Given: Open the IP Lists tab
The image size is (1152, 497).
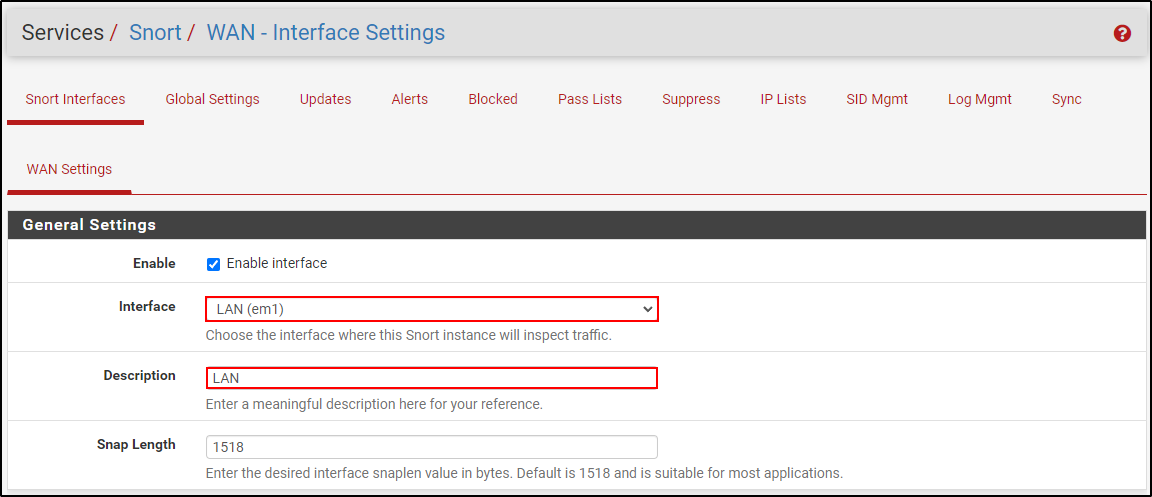Looking at the screenshot, I should coord(783,99).
